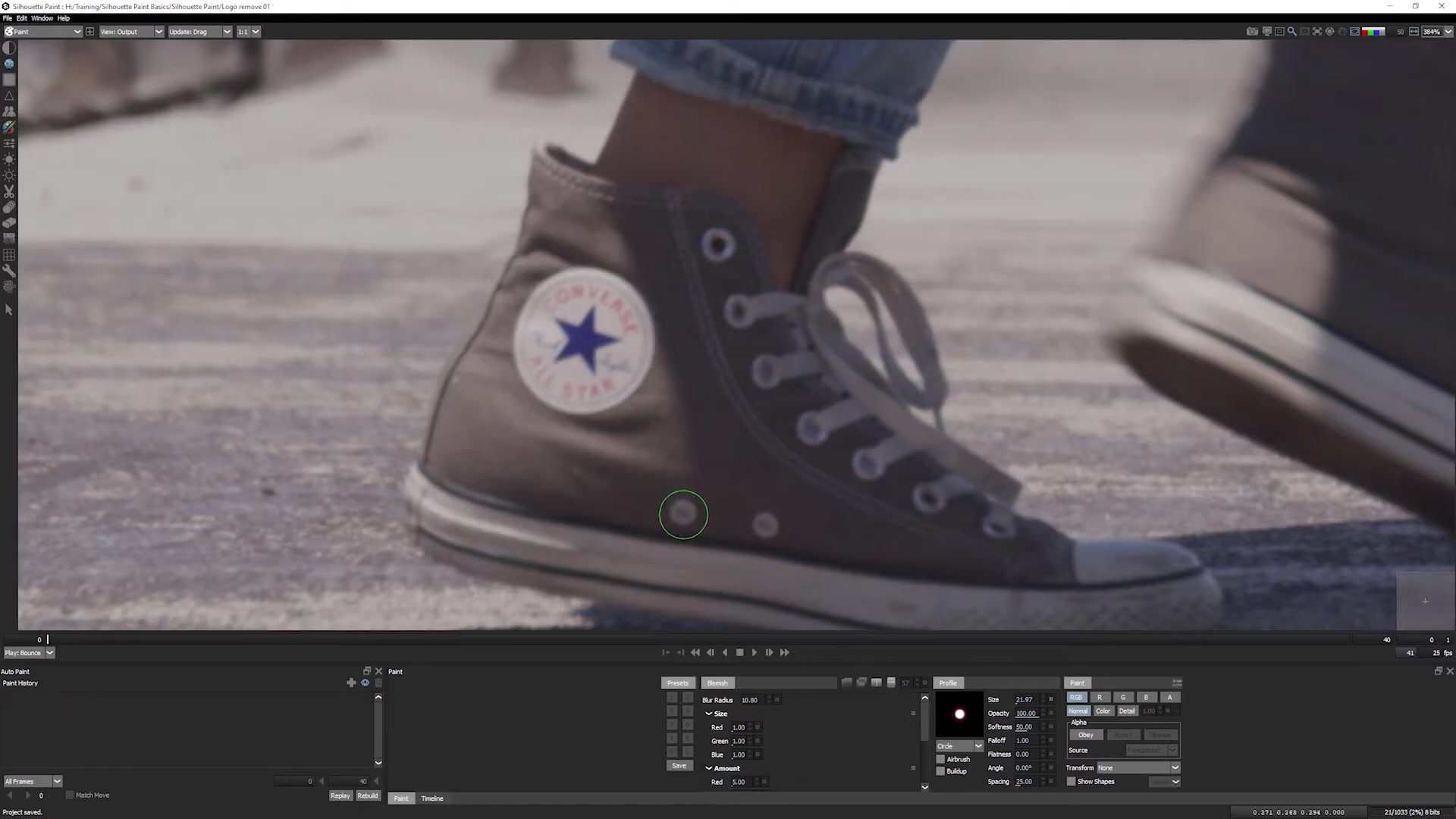Select the eraser tool
The width and height of the screenshot is (1456, 819).
point(9,223)
